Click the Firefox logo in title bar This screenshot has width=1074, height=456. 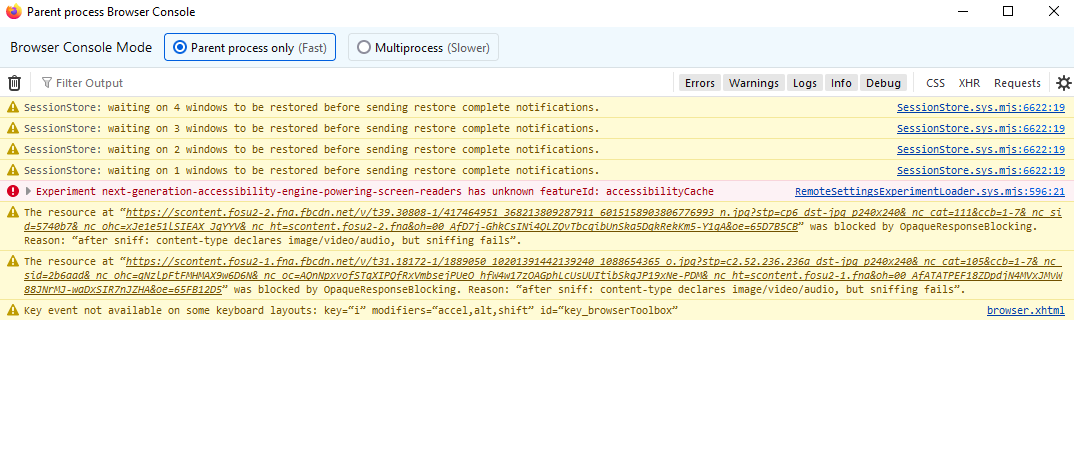click(14, 12)
